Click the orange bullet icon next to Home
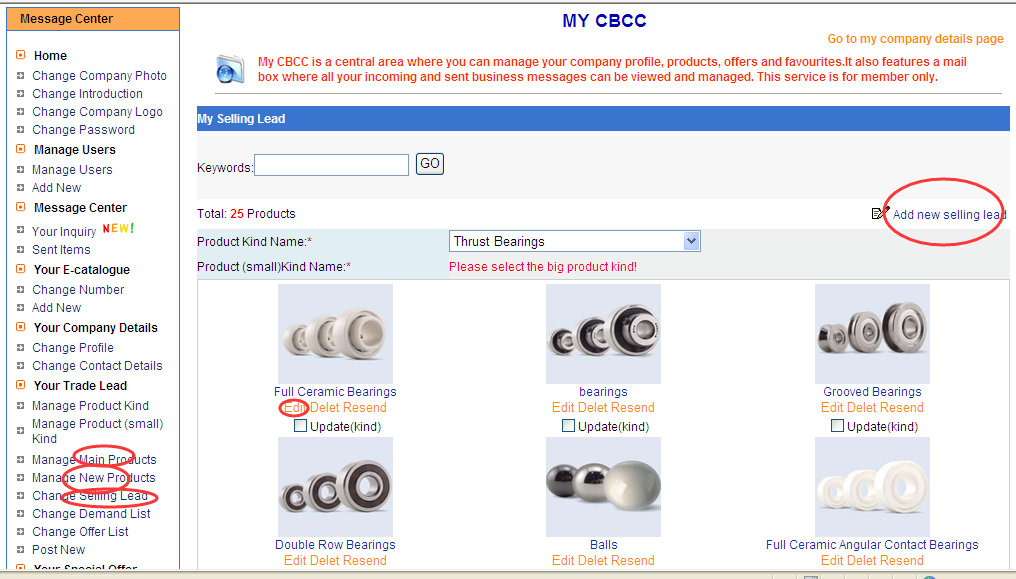Image resolution: width=1016 pixels, height=579 pixels. [21, 55]
